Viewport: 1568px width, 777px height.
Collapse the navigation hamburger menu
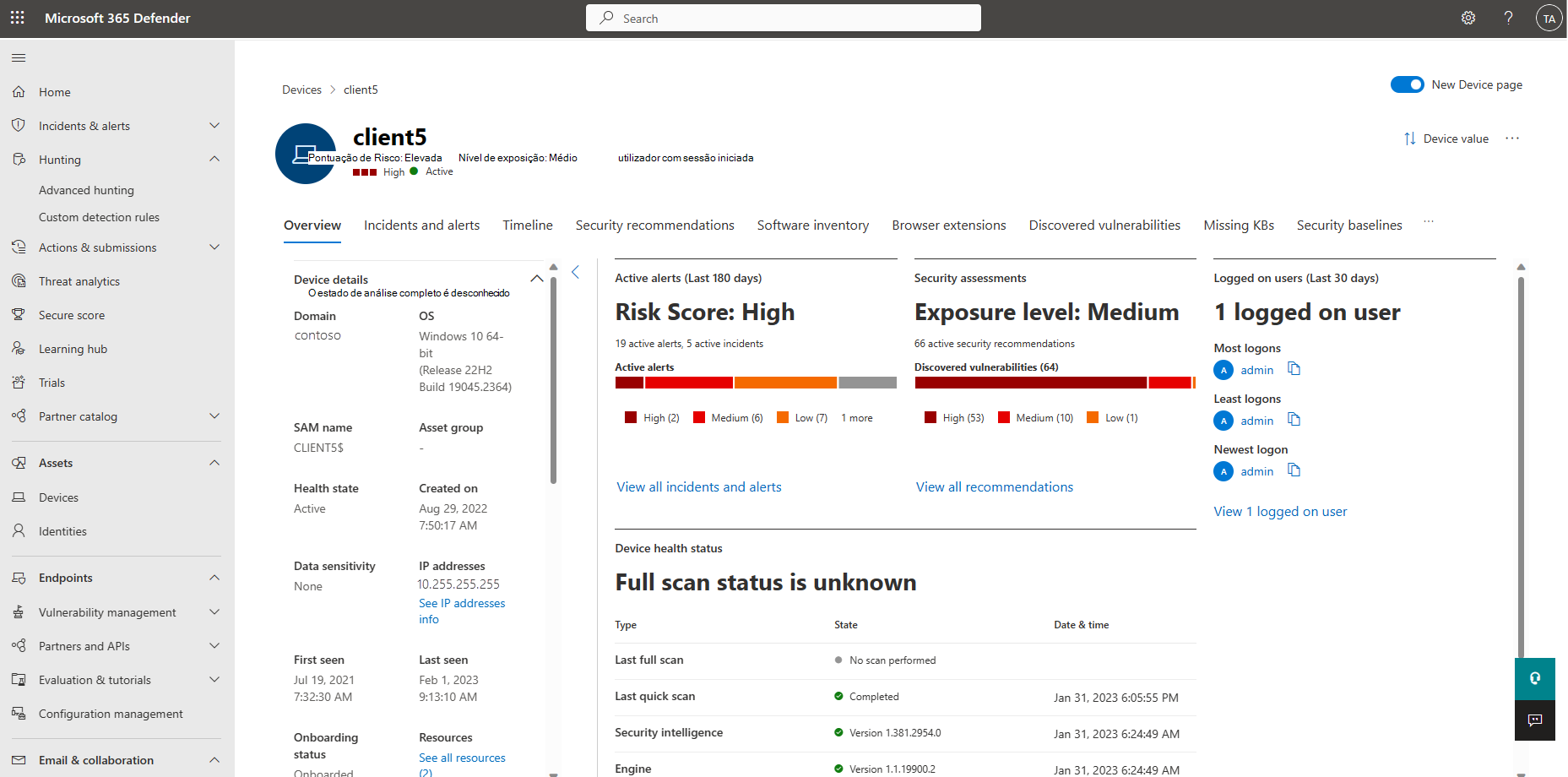19,57
